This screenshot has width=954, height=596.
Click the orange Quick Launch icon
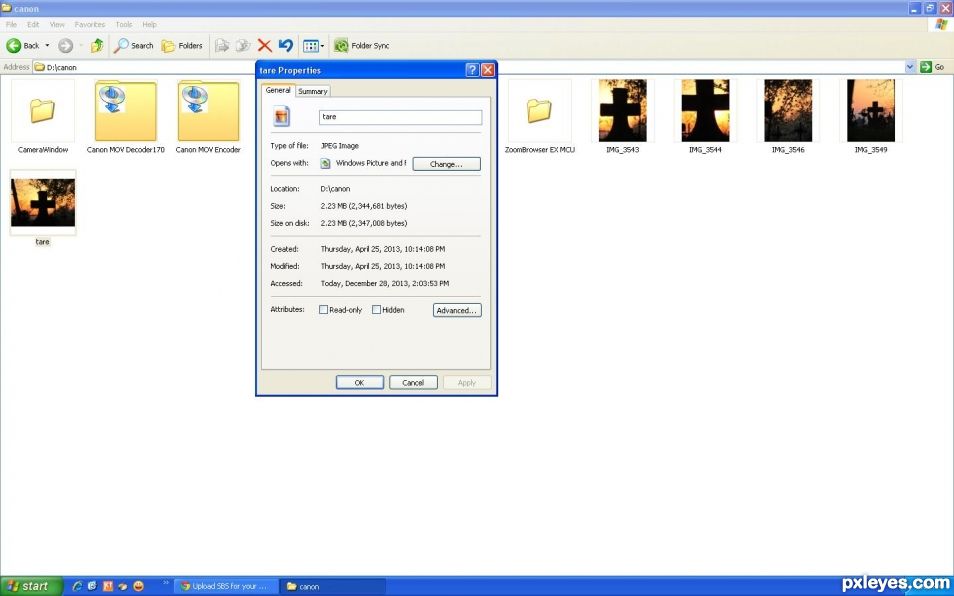click(x=108, y=586)
